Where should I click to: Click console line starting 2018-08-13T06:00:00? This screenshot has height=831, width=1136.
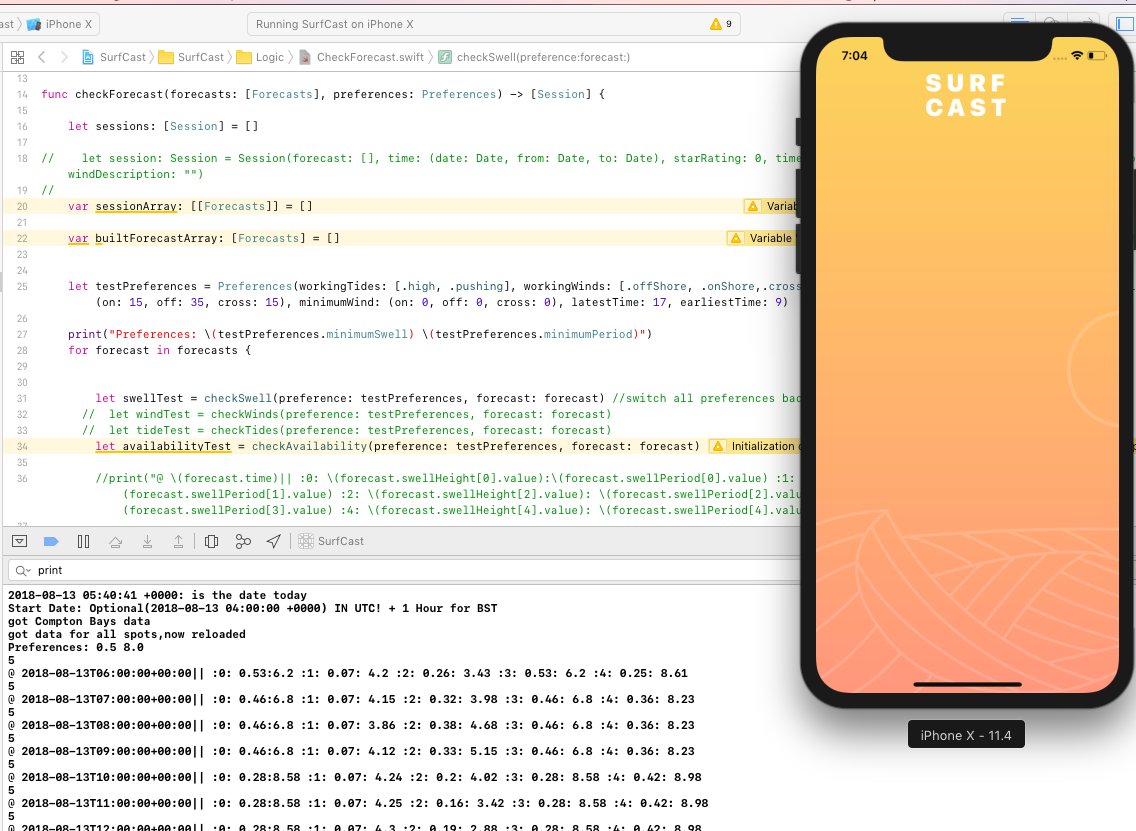(348, 673)
